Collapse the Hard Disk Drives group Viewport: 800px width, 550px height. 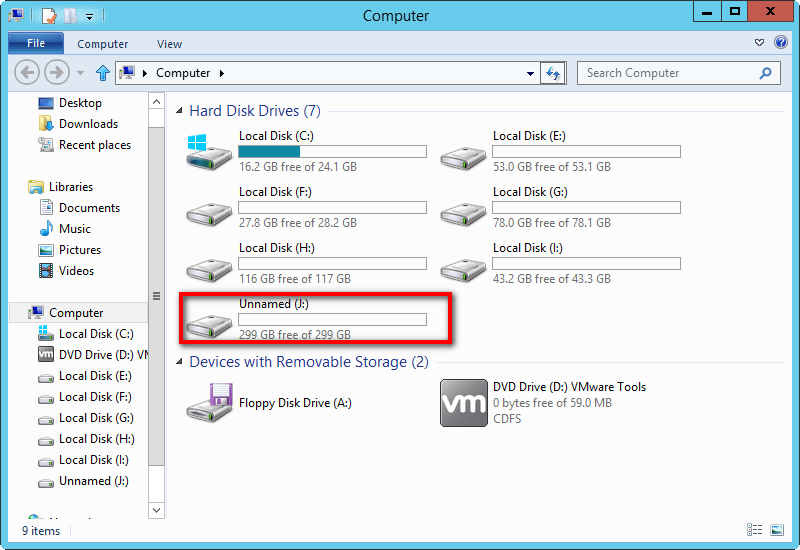(x=179, y=111)
